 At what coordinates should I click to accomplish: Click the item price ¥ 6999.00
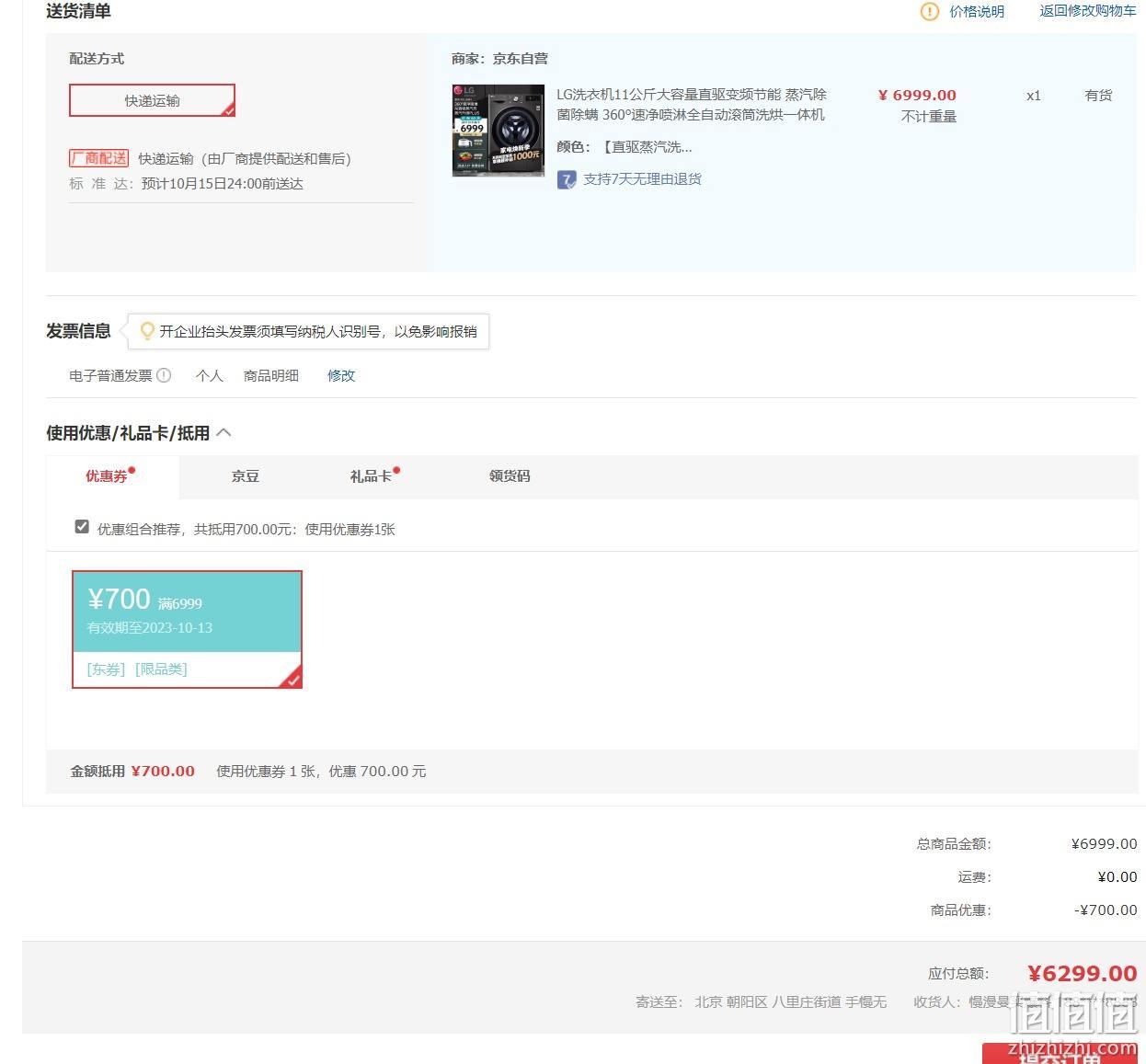pyautogui.click(x=917, y=96)
